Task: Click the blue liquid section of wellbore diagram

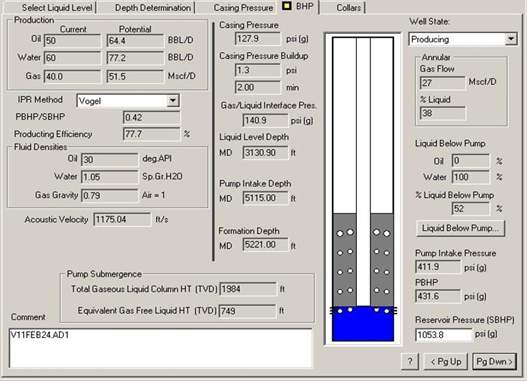Action: click(363, 324)
